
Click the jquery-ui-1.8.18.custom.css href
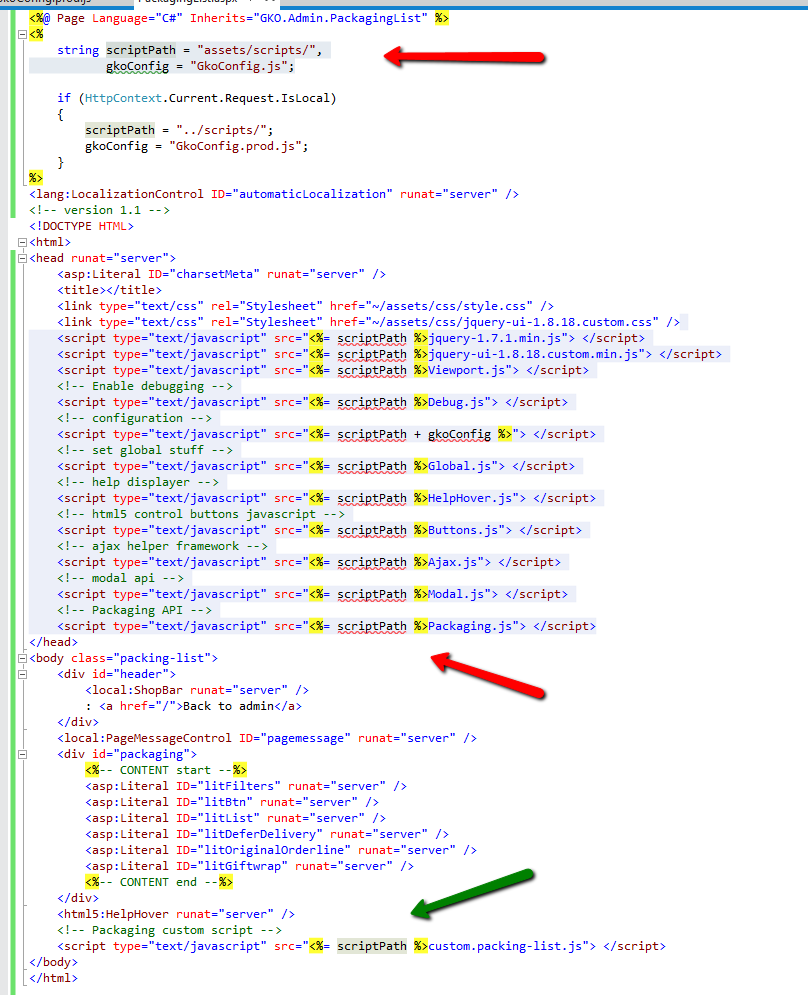(512, 322)
